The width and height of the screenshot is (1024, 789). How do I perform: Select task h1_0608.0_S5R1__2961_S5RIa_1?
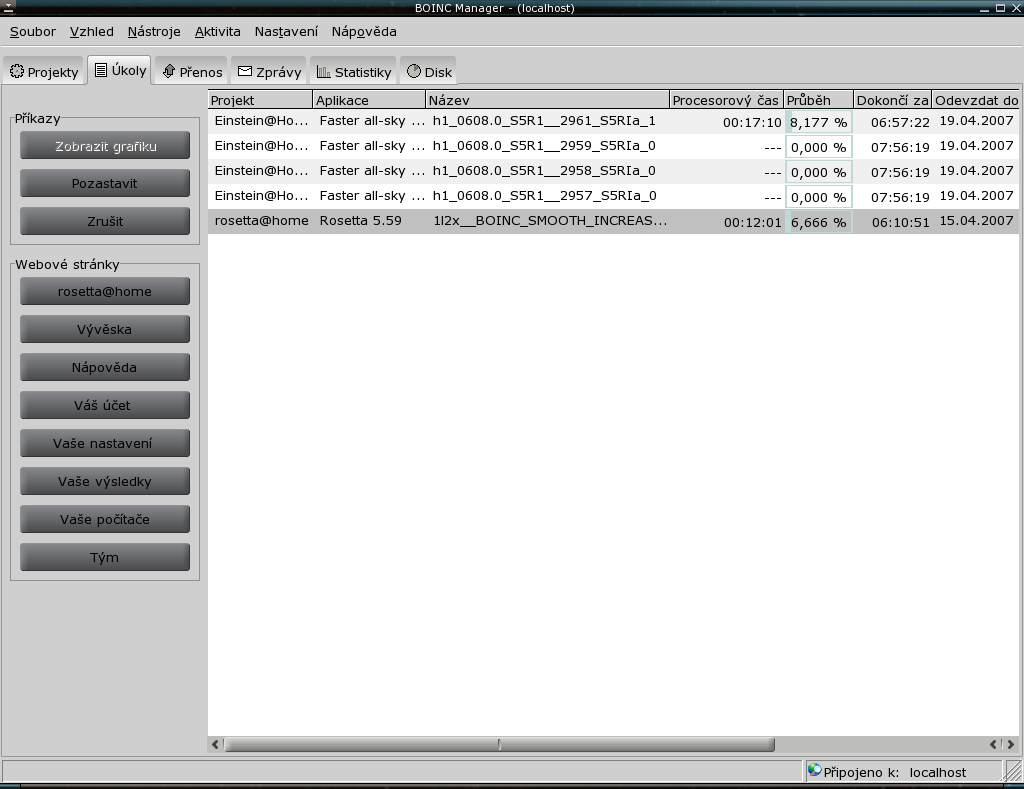point(544,121)
